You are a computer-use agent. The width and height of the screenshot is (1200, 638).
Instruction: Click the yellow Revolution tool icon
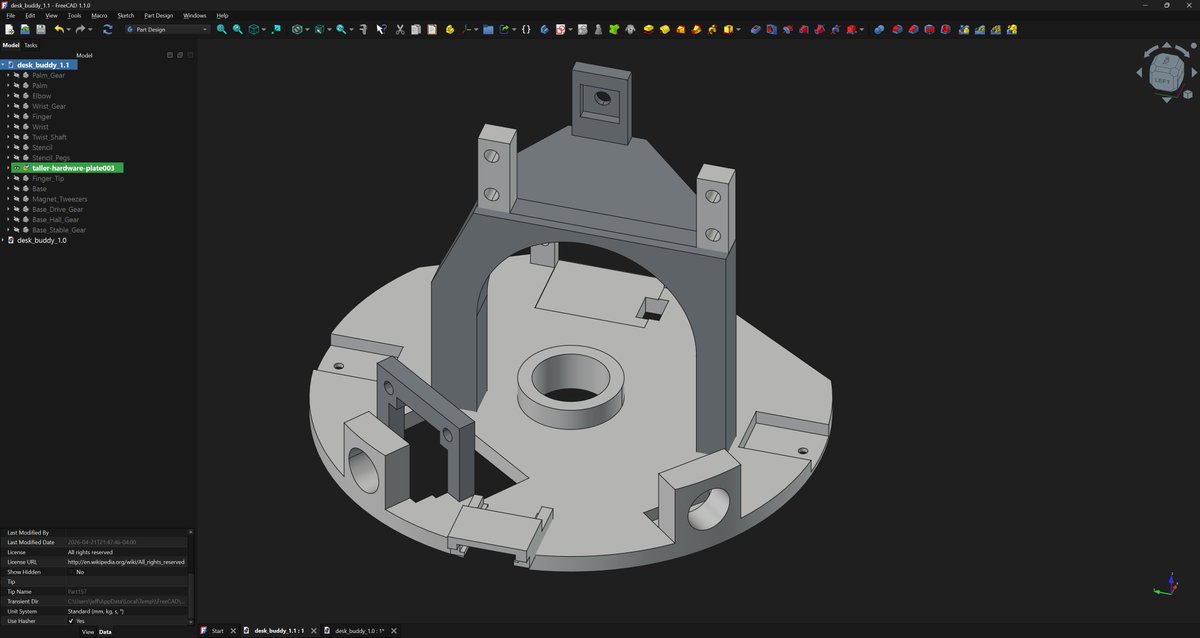pyautogui.click(x=665, y=29)
